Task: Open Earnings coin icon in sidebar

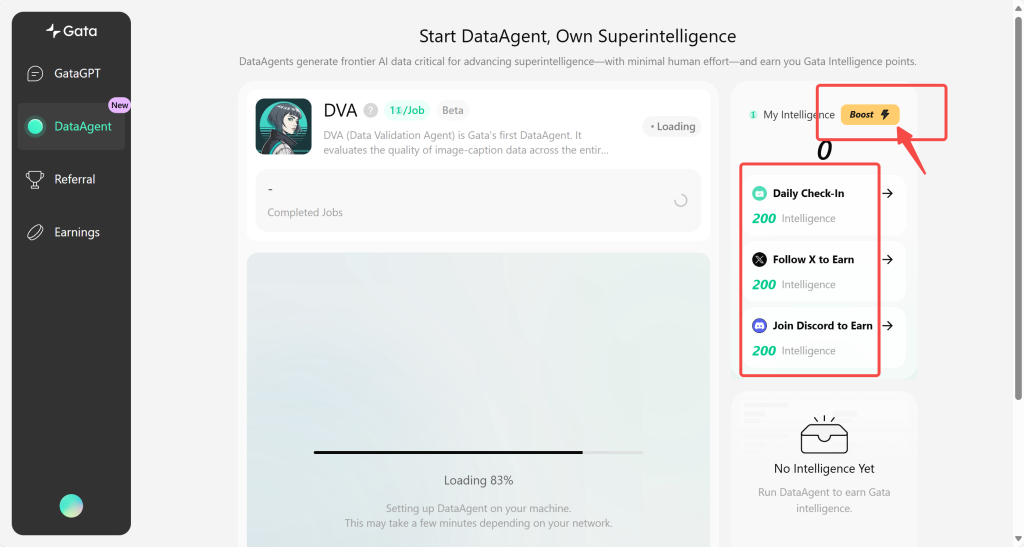Action: (35, 232)
